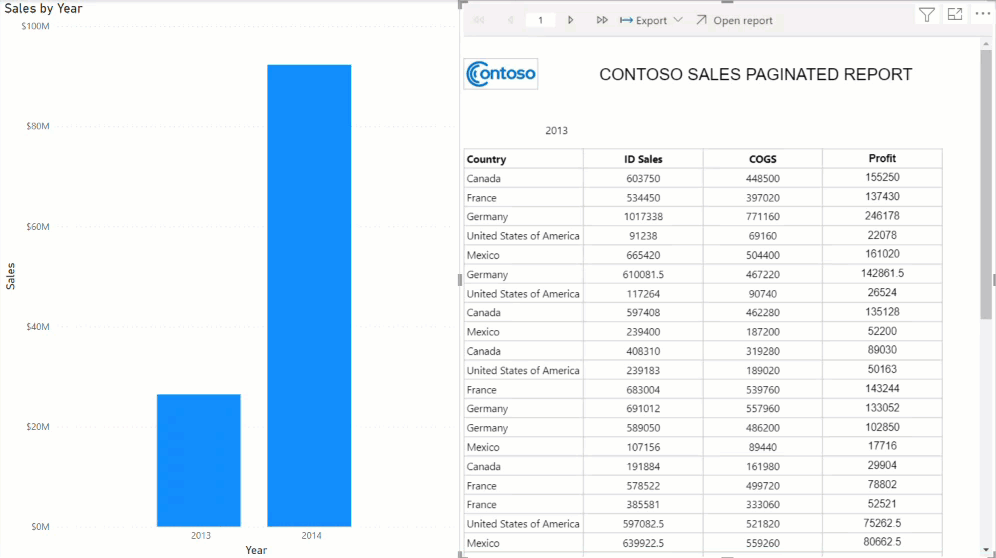Click Profit value 78802
Image resolution: width=996 pixels, height=558 pixels.
pos(882,484)
